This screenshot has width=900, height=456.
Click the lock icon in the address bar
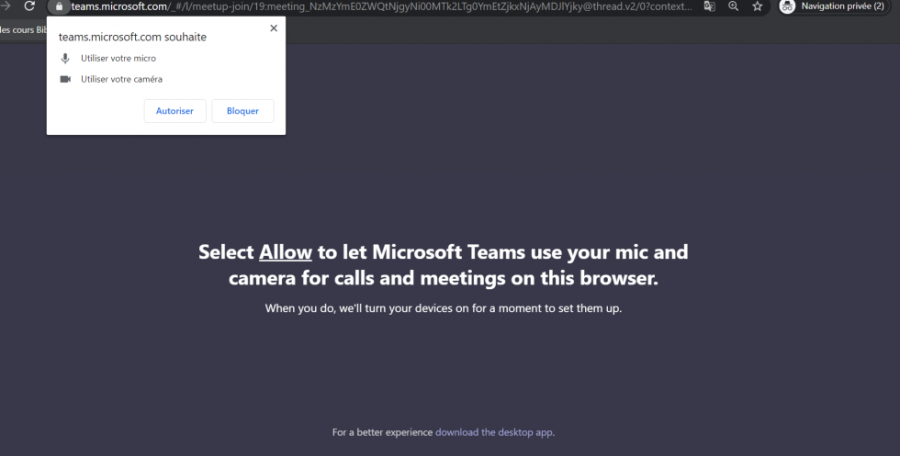[59, 7]
